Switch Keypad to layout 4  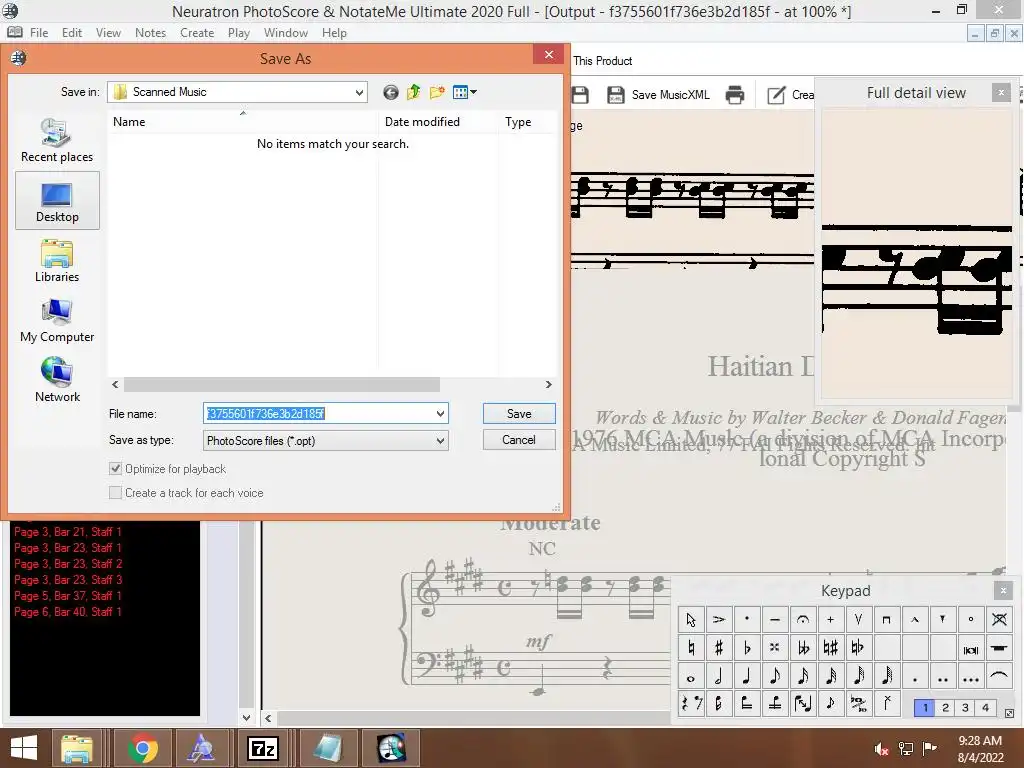click(x=985, y=707)
